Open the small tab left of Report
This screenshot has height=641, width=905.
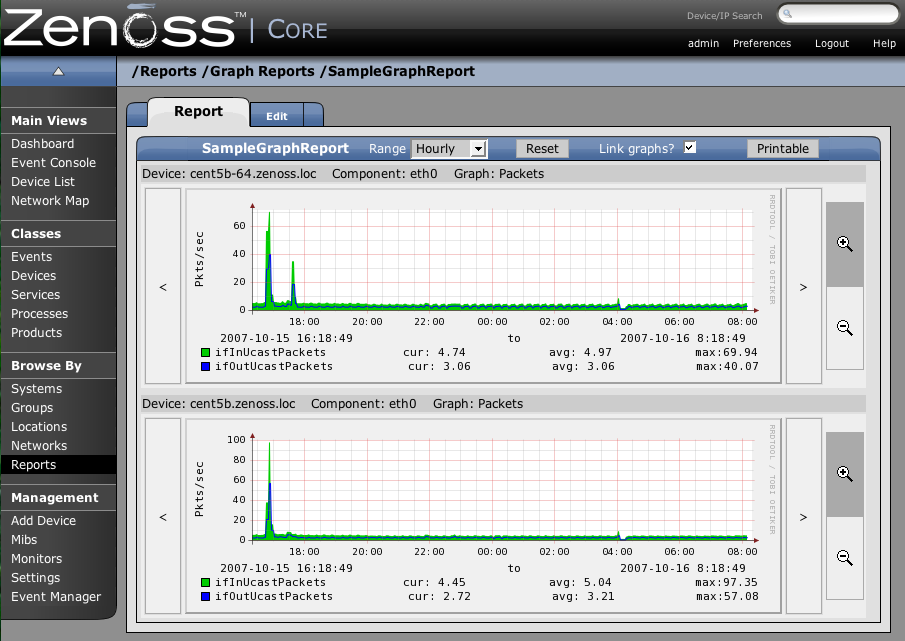[137, 115]
